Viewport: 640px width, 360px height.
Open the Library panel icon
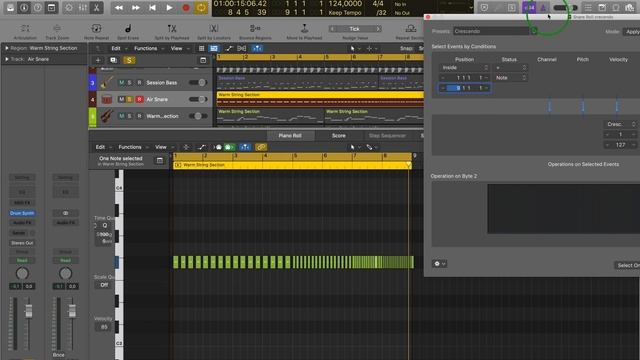pyautogui.click(x=10, y=8)
